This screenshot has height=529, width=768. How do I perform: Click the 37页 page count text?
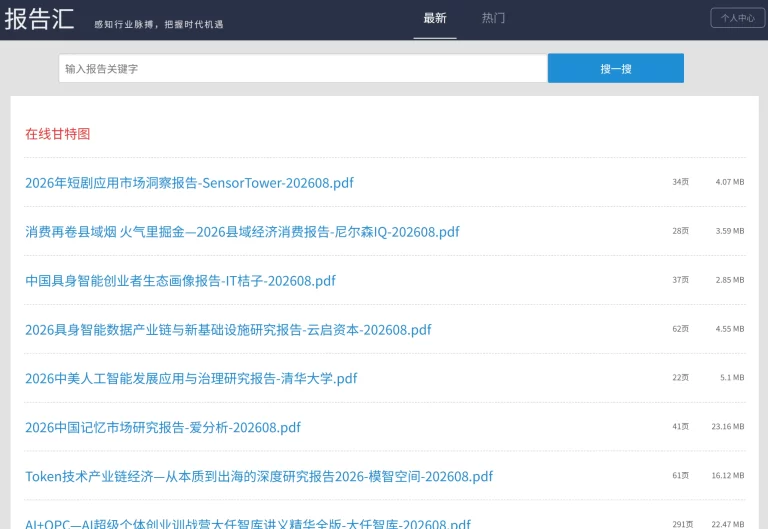click(x=680, y=280)
